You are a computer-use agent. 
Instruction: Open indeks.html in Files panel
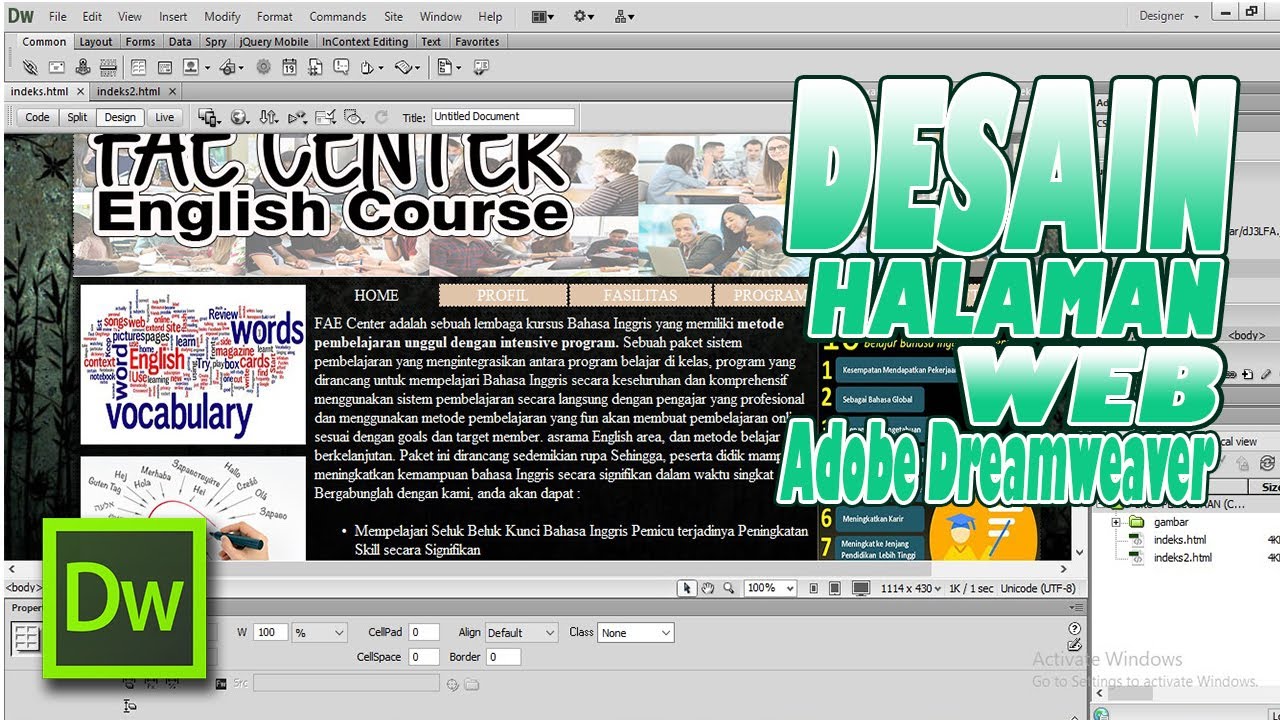[x=1179, y=540]
